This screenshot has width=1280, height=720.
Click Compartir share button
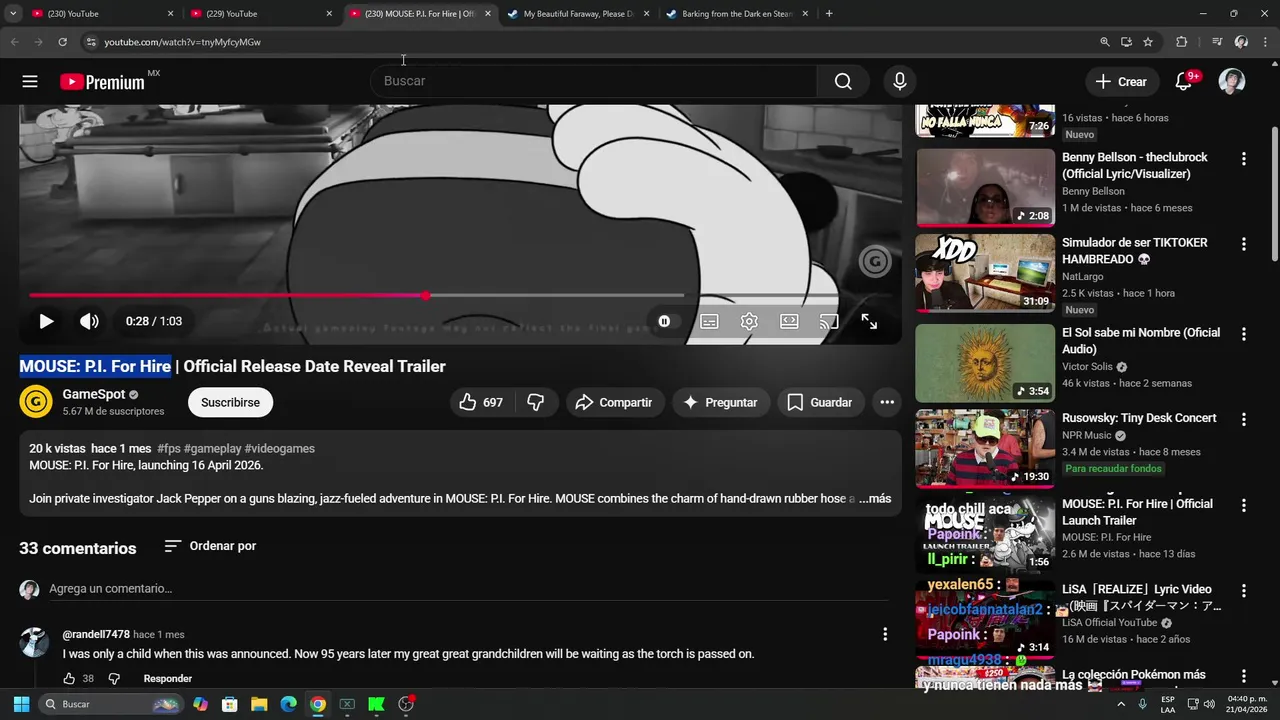coord(615,402)
